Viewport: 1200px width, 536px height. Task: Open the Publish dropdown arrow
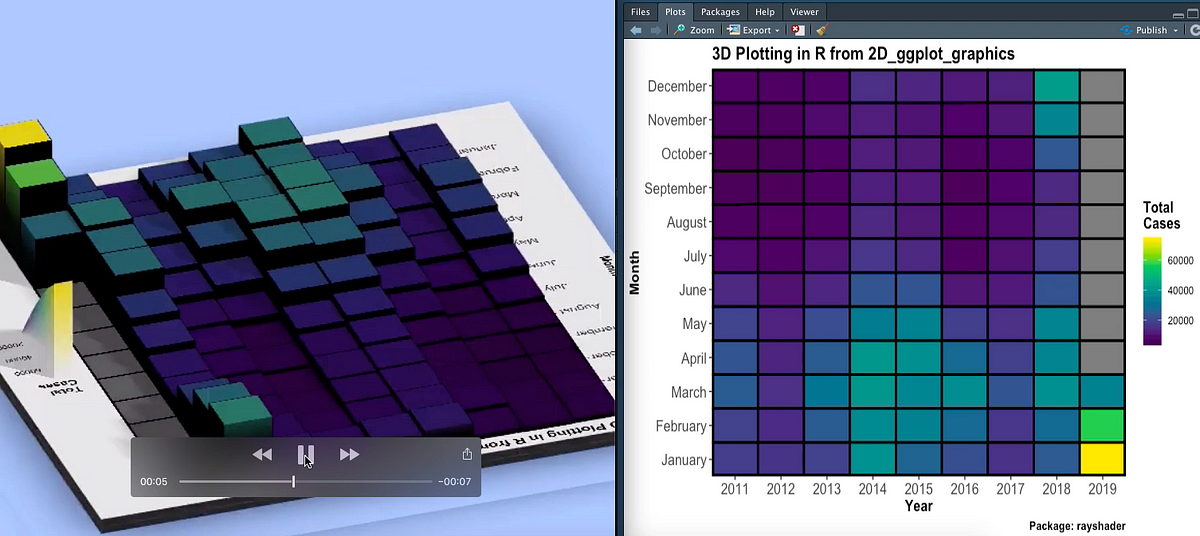(1175, 30)
